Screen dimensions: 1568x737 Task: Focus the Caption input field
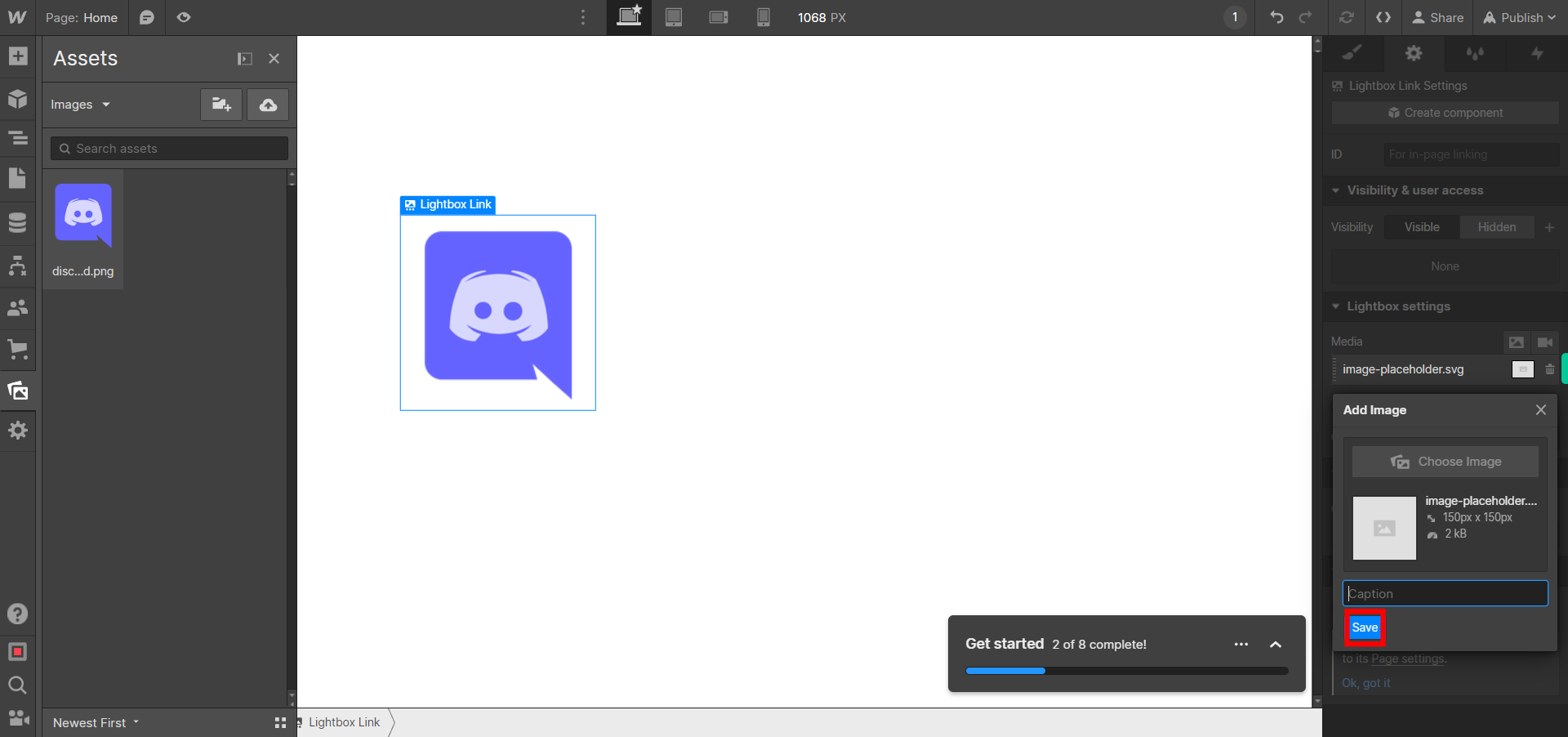[x=1445, y=593]
